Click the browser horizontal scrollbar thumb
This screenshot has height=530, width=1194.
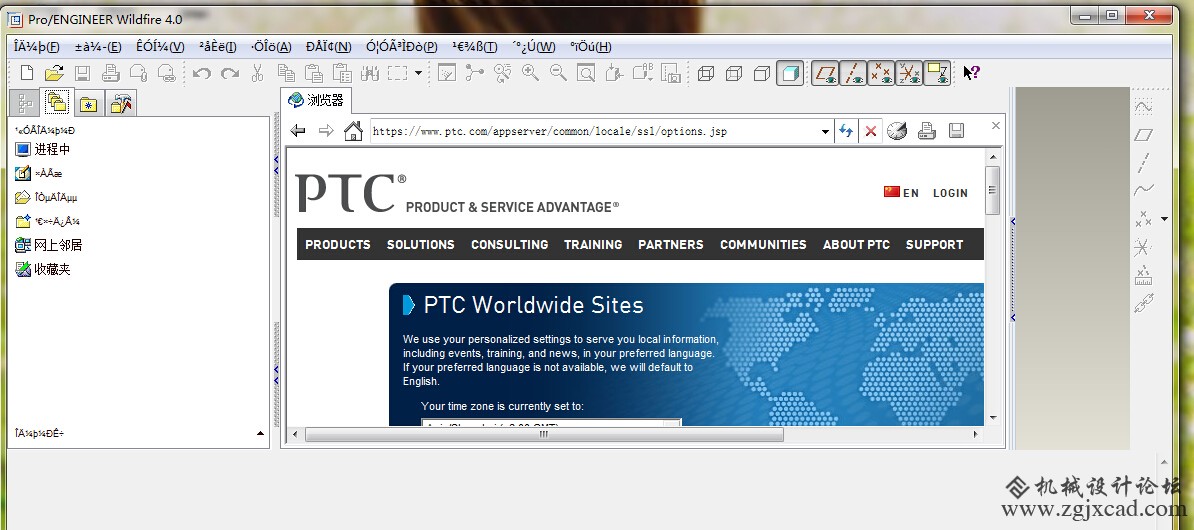pos(544,434)
